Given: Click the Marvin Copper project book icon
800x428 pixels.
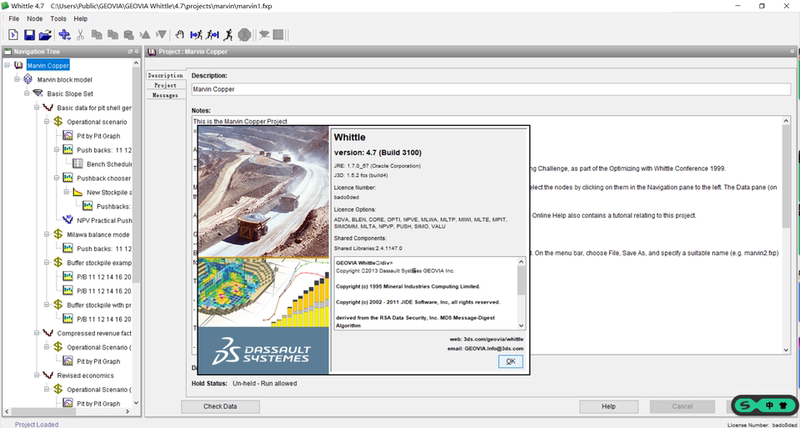Looking at the screenshot, I should coord(19,65).
